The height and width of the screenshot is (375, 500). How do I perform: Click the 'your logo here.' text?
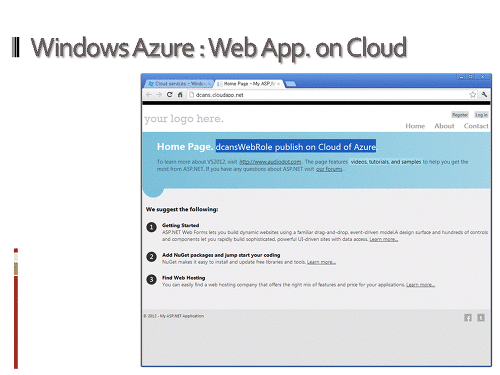coord(184,119)
